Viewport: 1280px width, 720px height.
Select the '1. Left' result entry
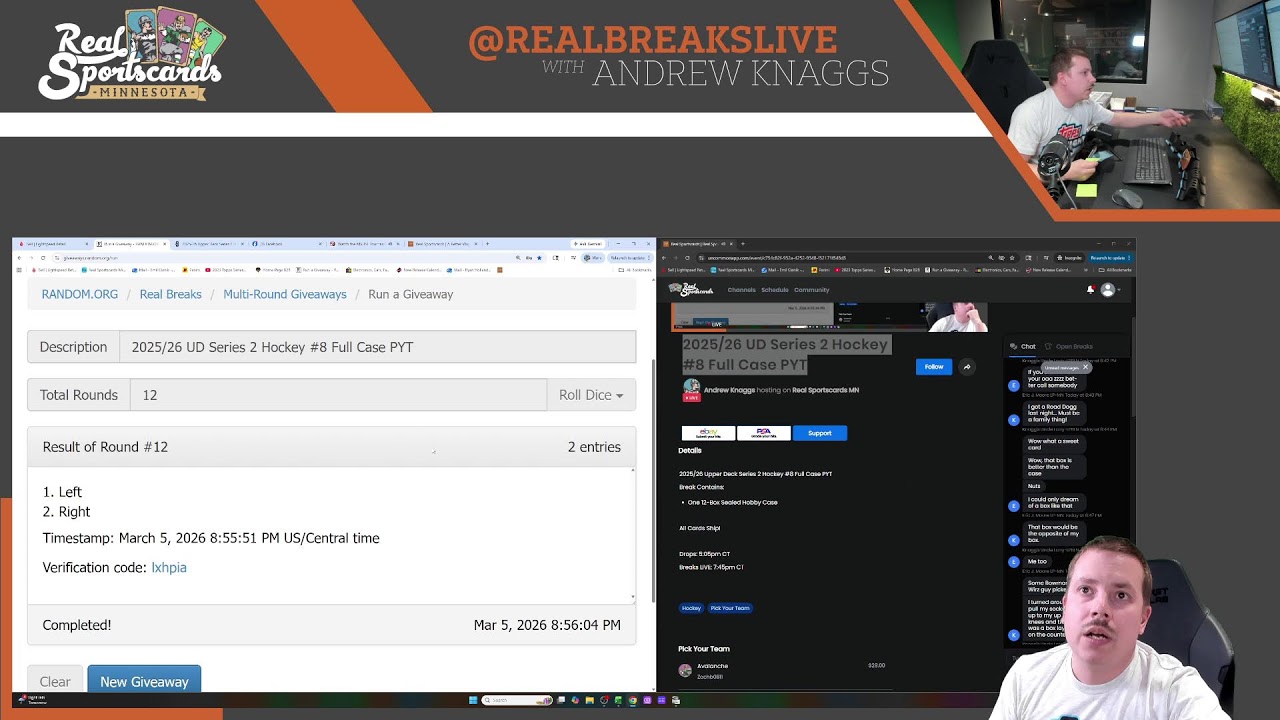62,492
